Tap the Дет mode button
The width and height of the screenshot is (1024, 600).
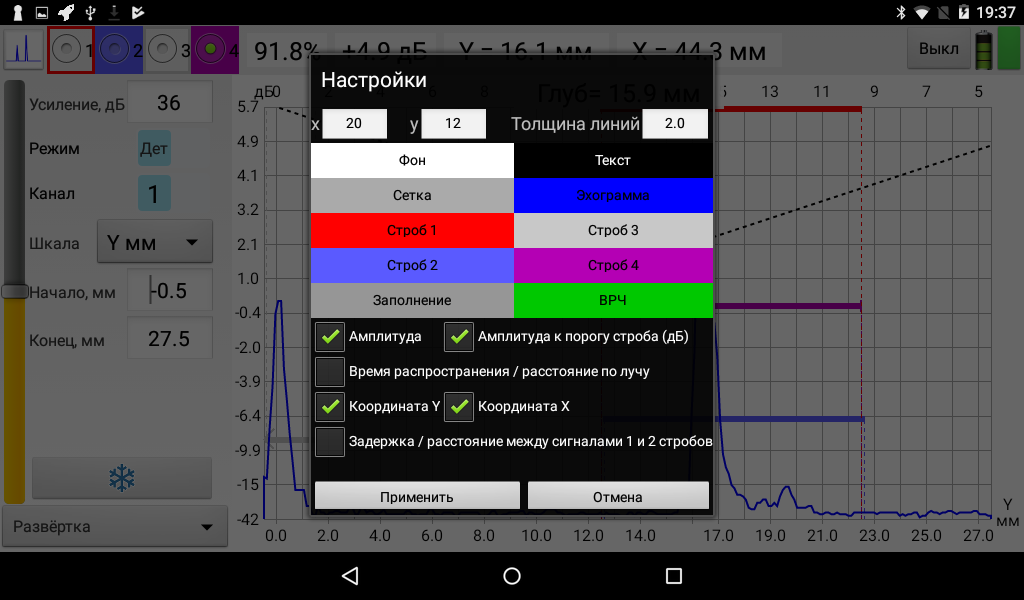[x=154, y=149]
